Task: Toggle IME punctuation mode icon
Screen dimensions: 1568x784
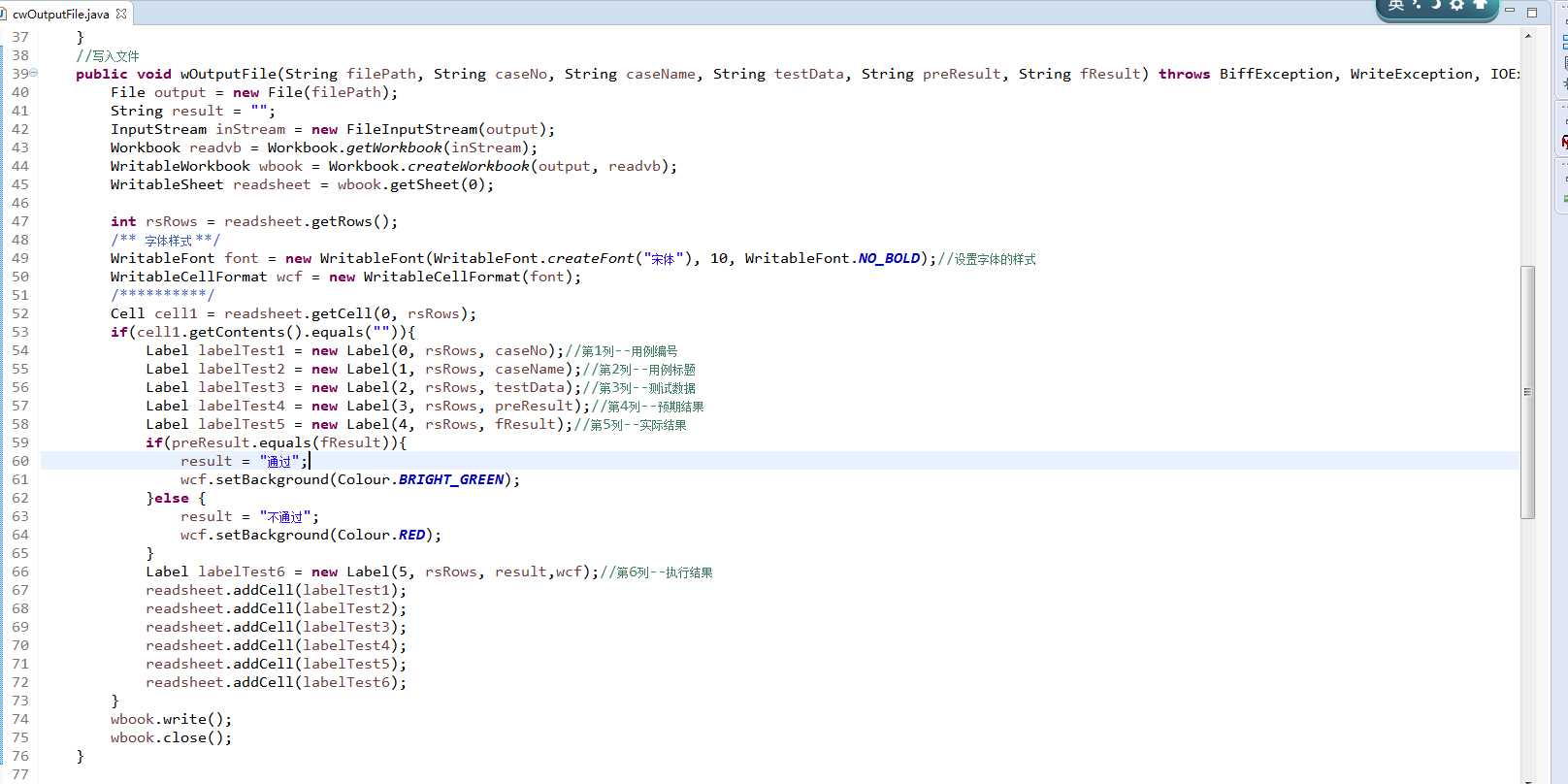Action: pos(1417,6)
